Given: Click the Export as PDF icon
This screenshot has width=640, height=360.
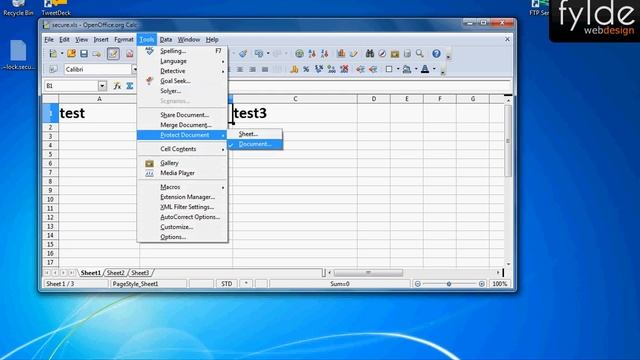Looking at the screenshot, I should point(130,53).
